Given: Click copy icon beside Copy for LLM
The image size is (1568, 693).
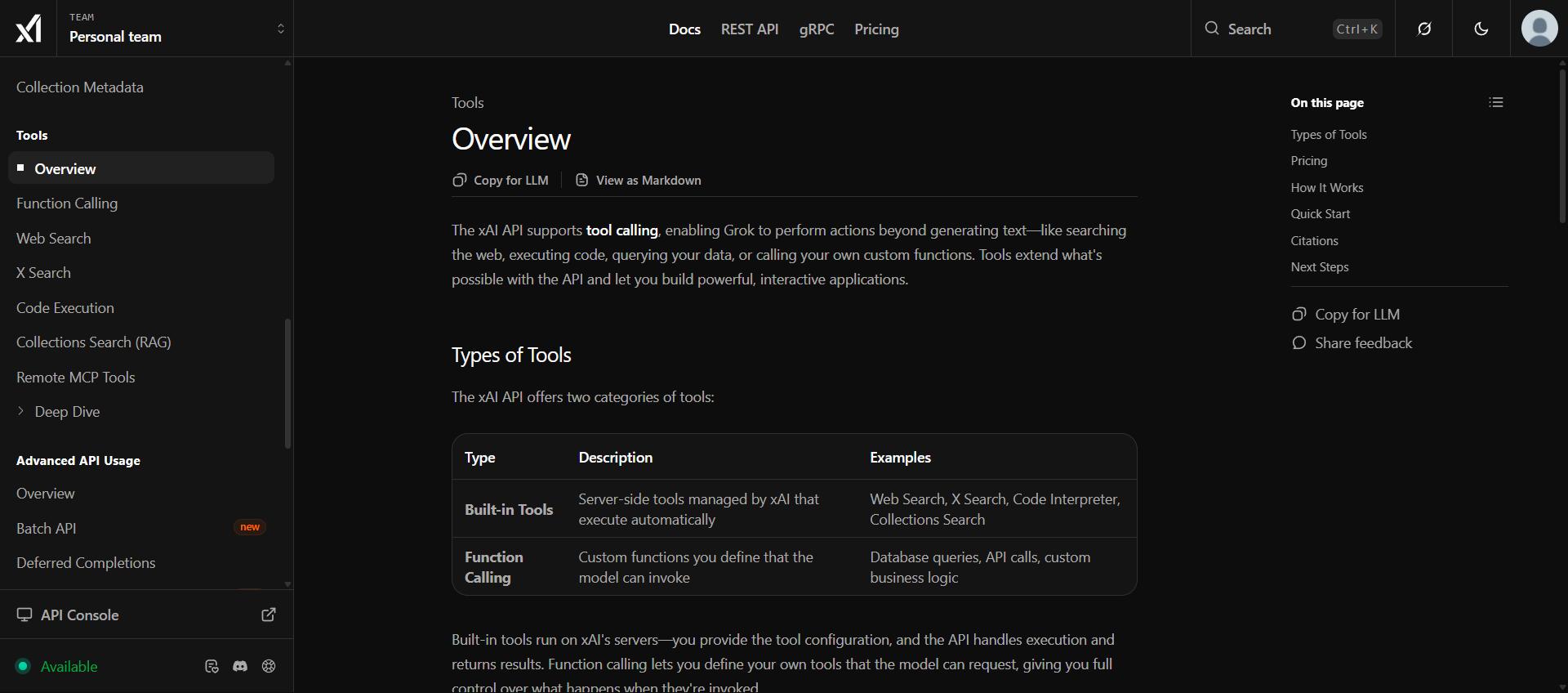Looking at the screenshot, I should tap(459, 180).
